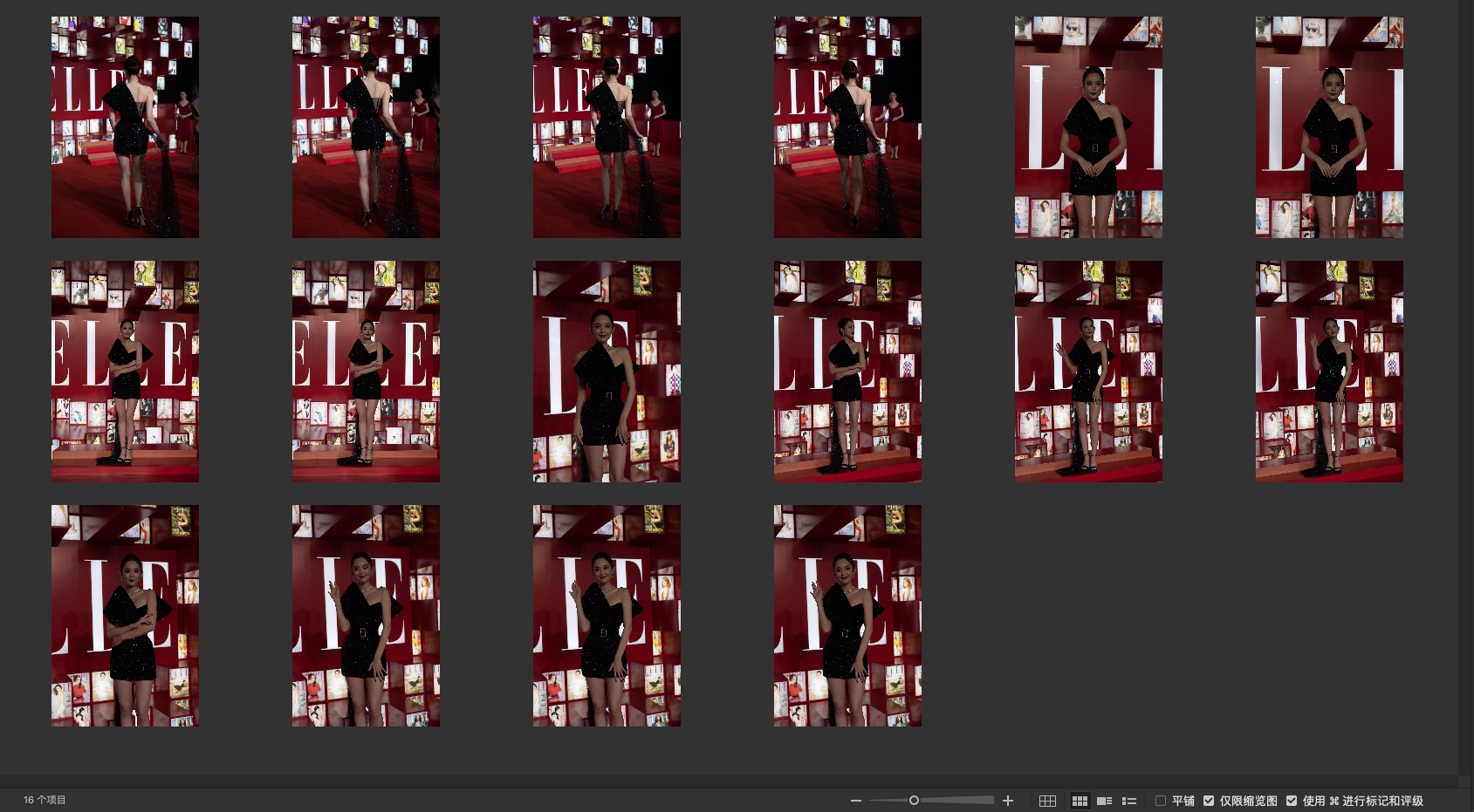
Task: Select the last photo in the second row
Action: click(1329, 372)
